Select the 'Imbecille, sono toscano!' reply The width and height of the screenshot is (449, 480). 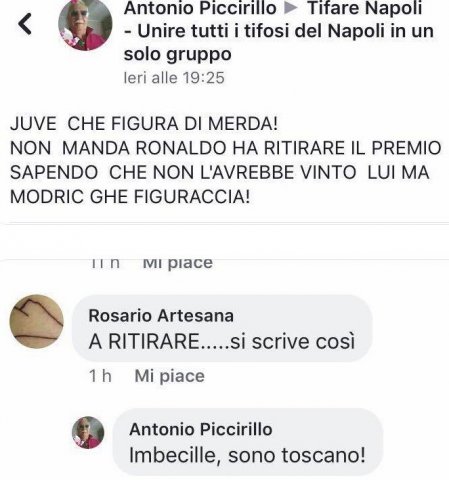(x=247, y=455)
